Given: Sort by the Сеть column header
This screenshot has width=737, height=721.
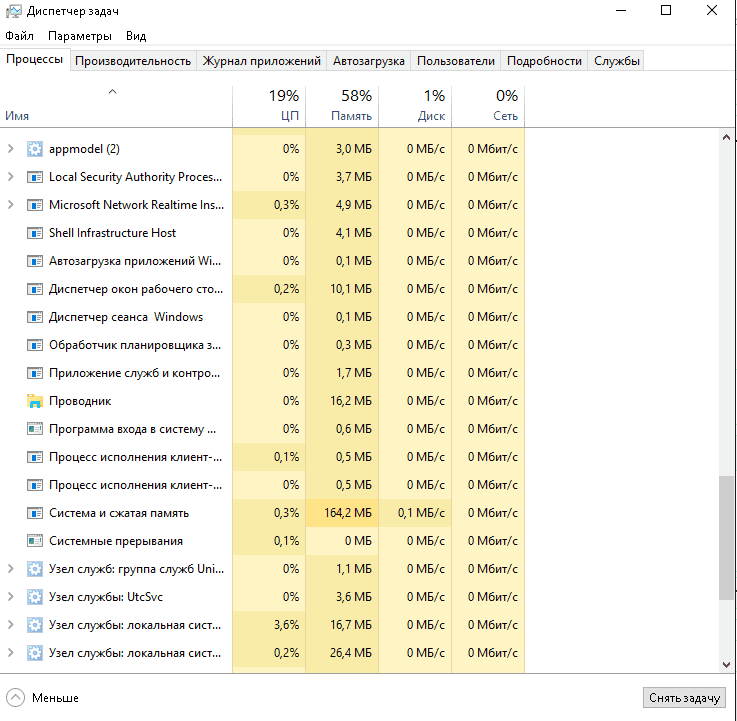Looking at the screenshot, I should [488, 107].
